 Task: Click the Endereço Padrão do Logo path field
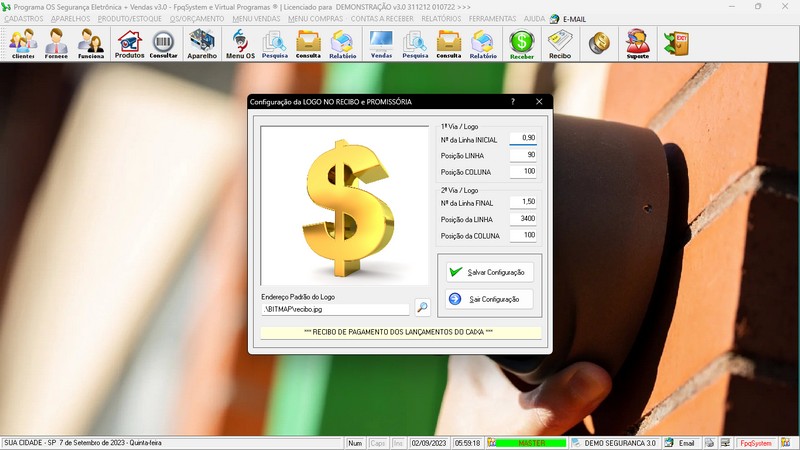[x=335, y=309]
